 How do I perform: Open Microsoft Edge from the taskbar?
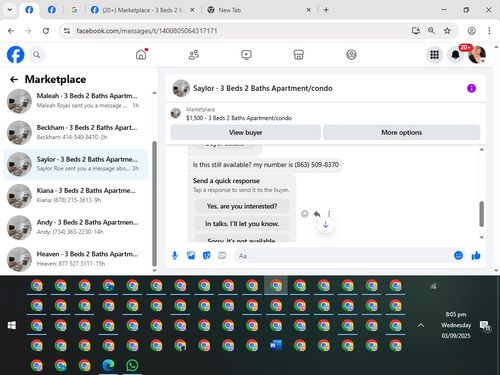pos(108,365)
